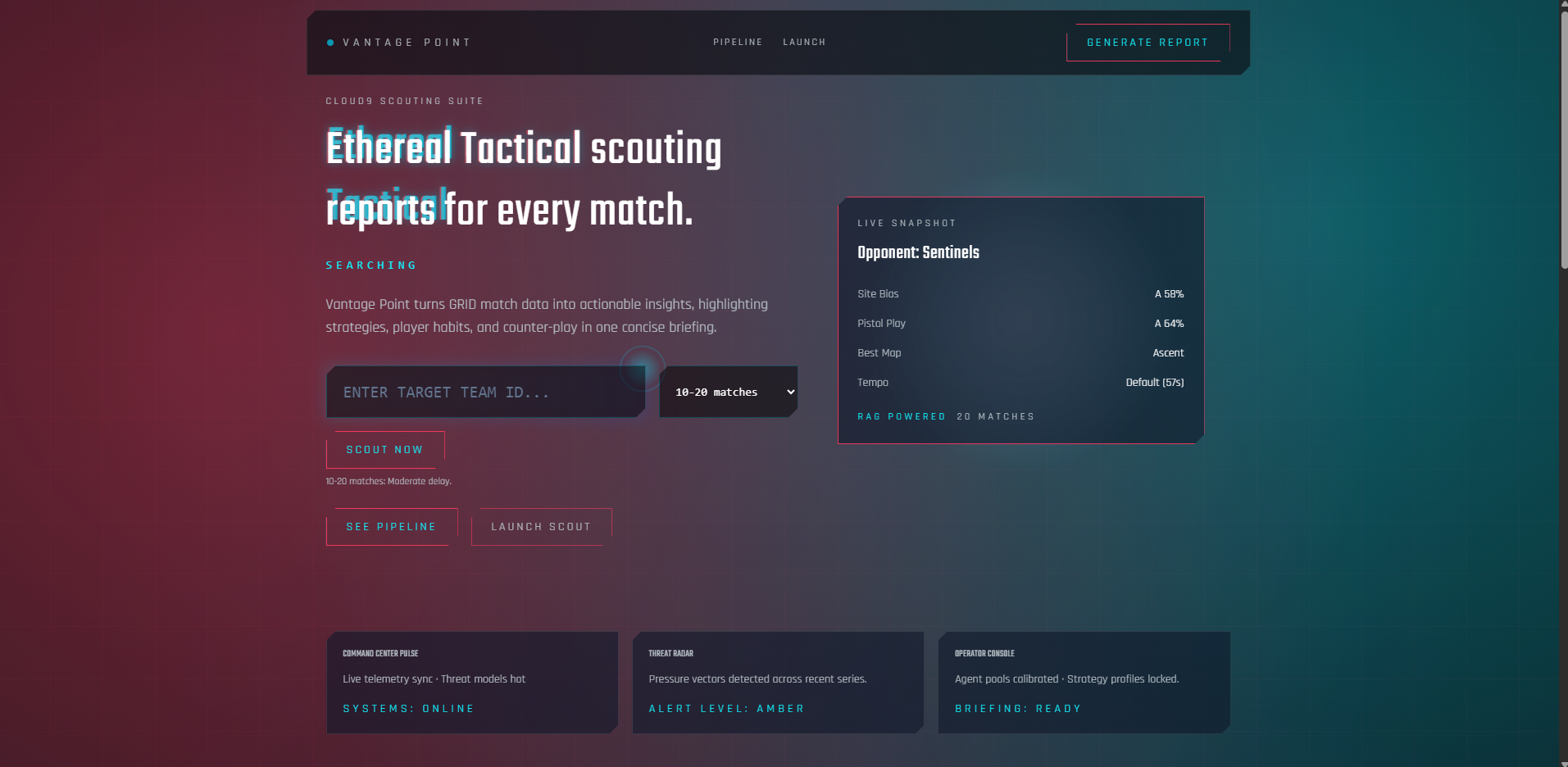Click the Scout Now button

[x=385, y=450]
